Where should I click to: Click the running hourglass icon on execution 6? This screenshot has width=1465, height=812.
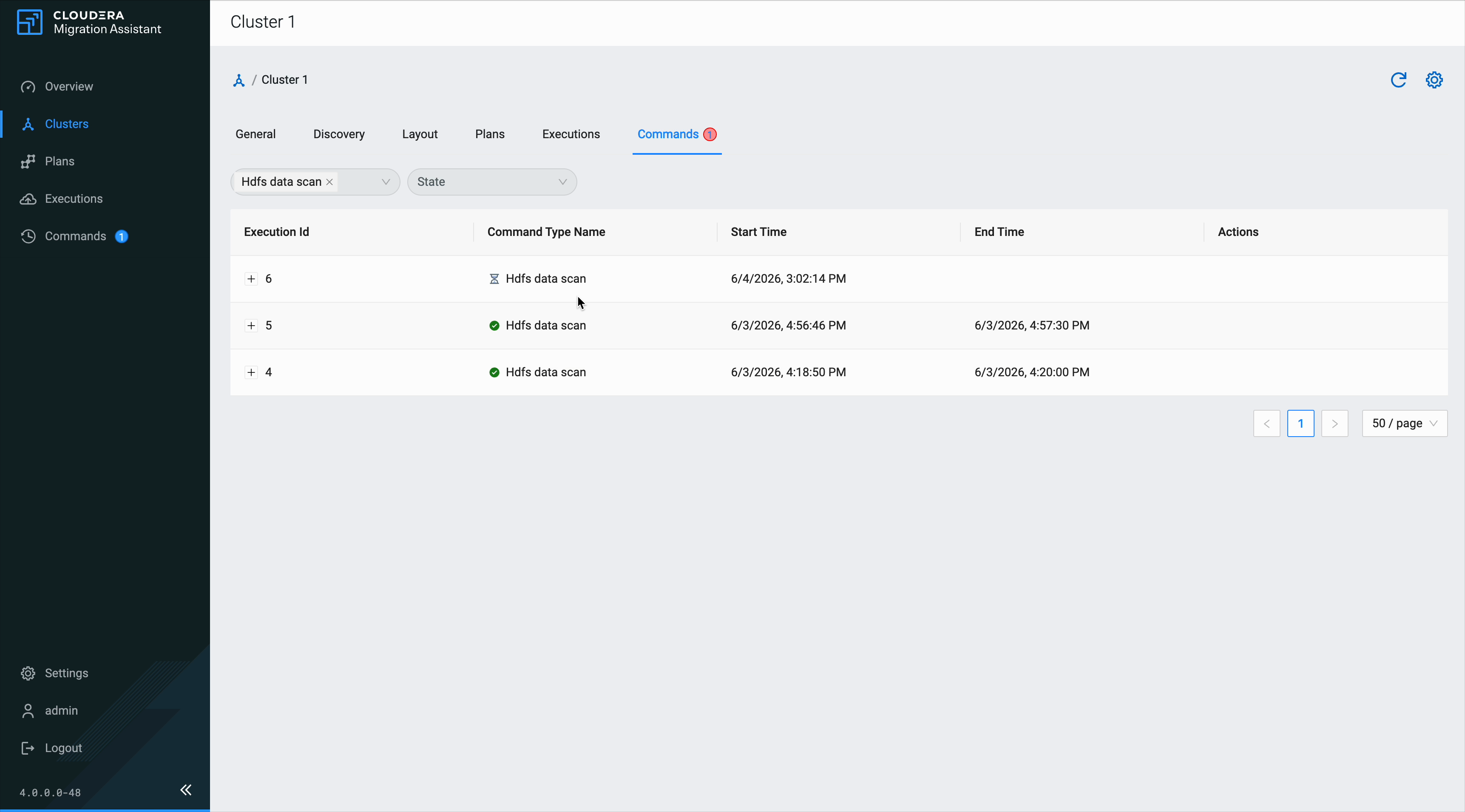click(494, 278)
